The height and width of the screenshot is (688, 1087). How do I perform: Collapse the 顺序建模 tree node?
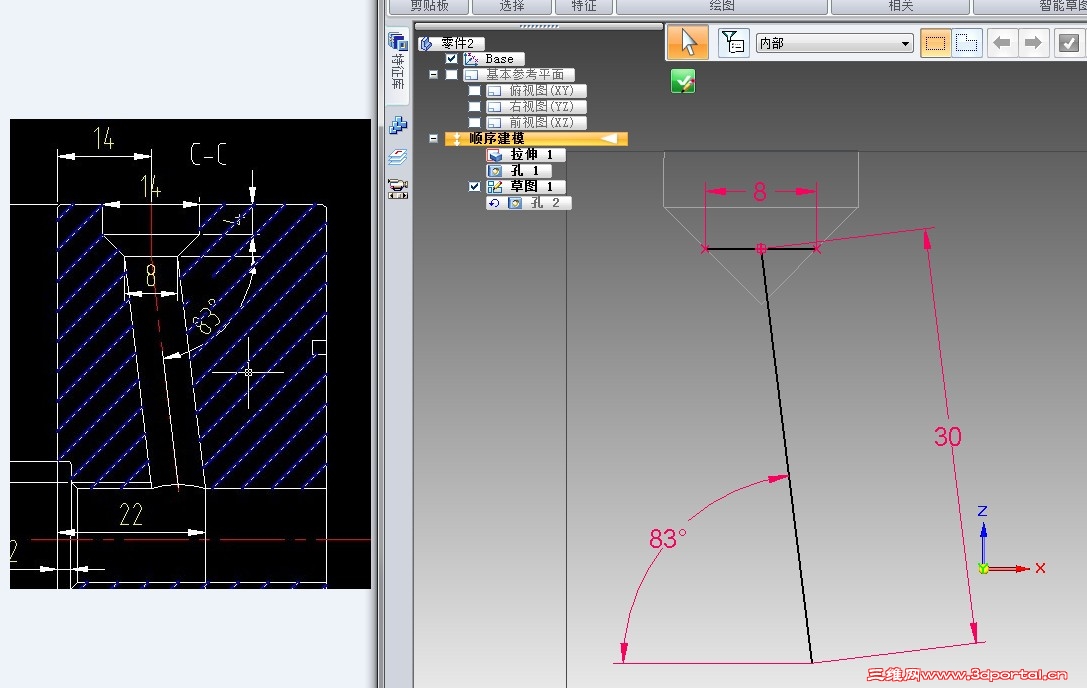click(433, 139)
